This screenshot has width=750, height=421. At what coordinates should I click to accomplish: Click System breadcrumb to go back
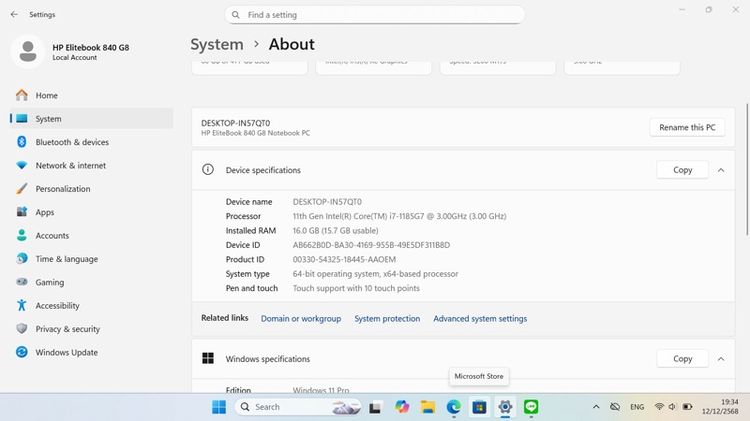point(217,44)
